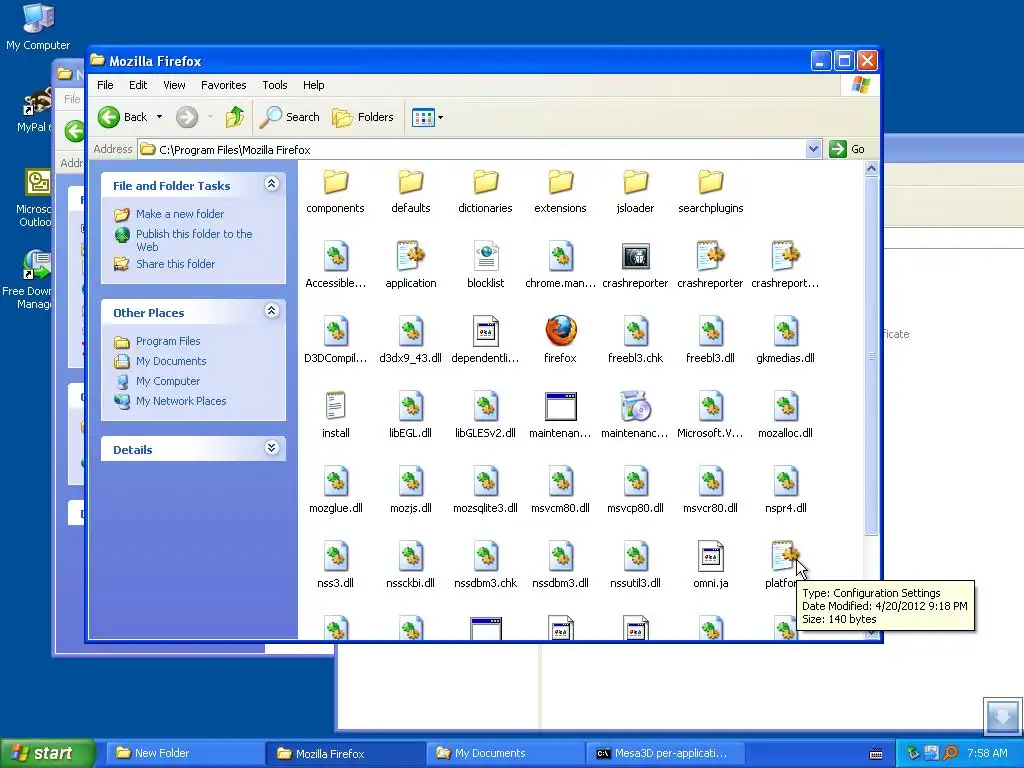Select the extensions folder
This screenshot has height=768, width=1024.
560,192
